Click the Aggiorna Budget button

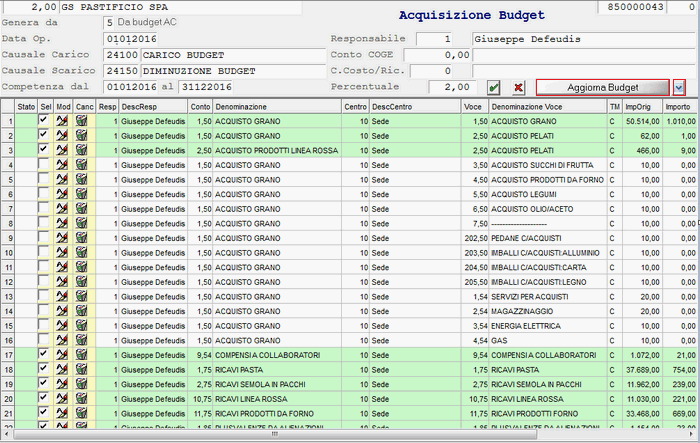(603, 88)
